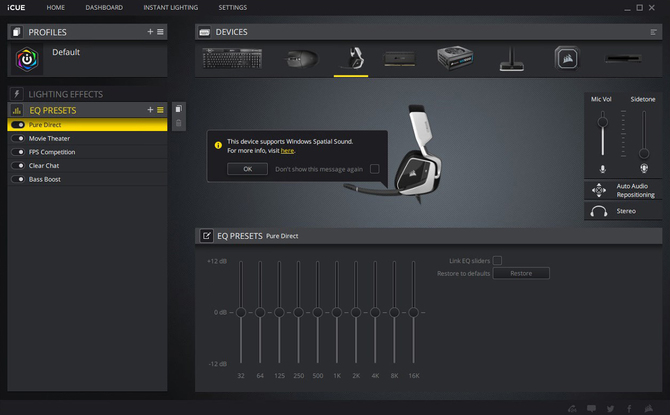
Task: Click the iCUE logo in title bar
Action: click(16, 8)
